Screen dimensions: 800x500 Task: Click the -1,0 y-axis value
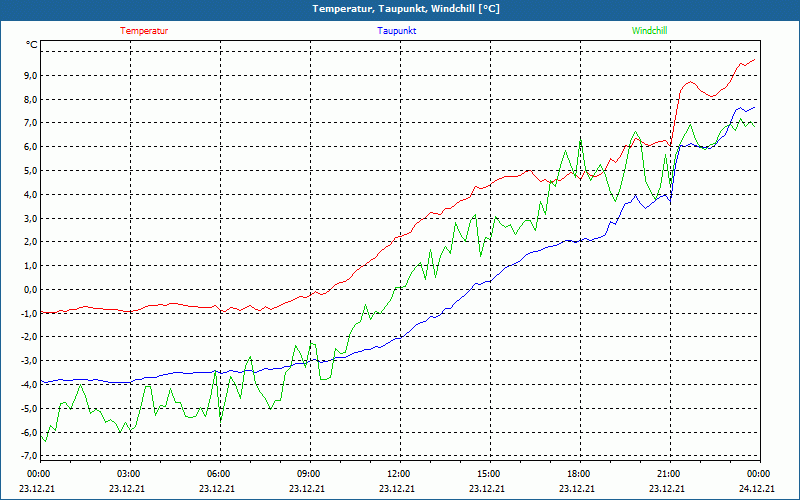point(30,313)
